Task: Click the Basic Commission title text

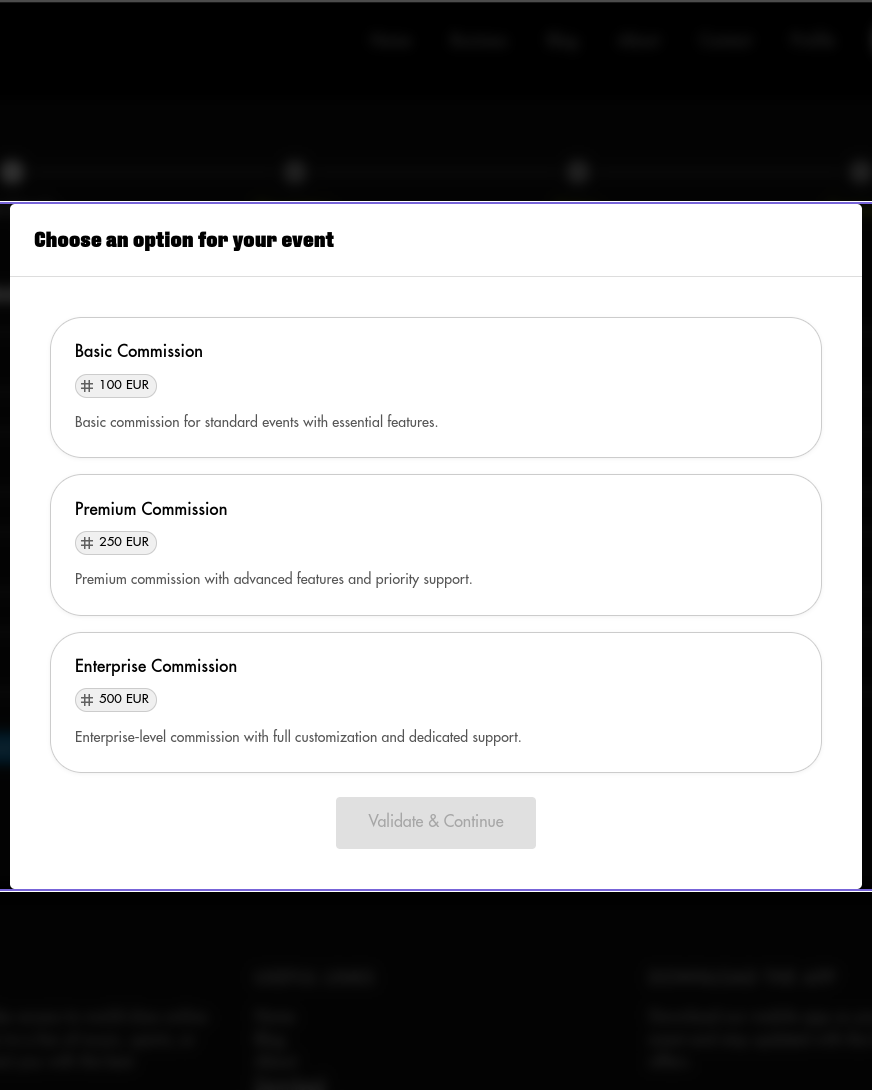Action: pos(139,352)
